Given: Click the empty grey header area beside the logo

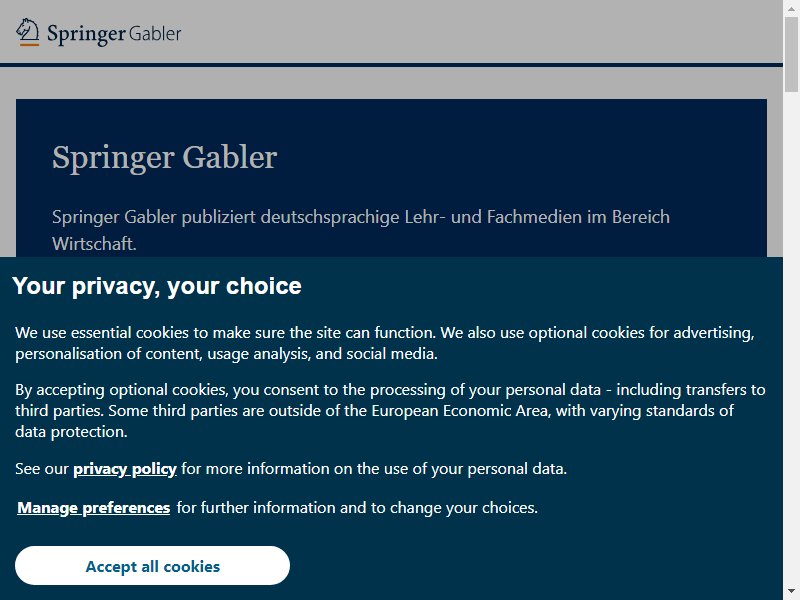Looking at the screenshot, I should [480, 32].
